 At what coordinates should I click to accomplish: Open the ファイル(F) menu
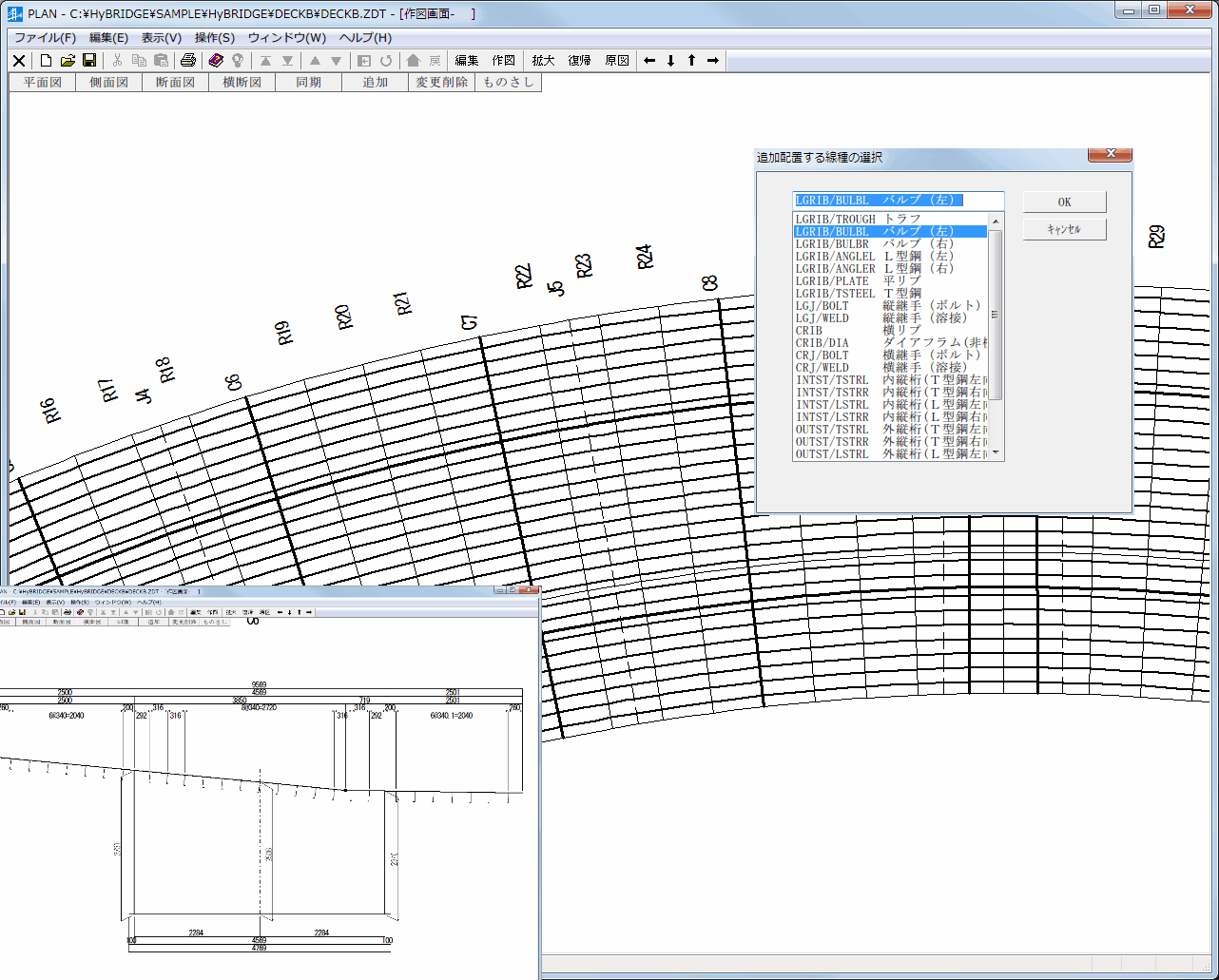click(x=45, y=38)
